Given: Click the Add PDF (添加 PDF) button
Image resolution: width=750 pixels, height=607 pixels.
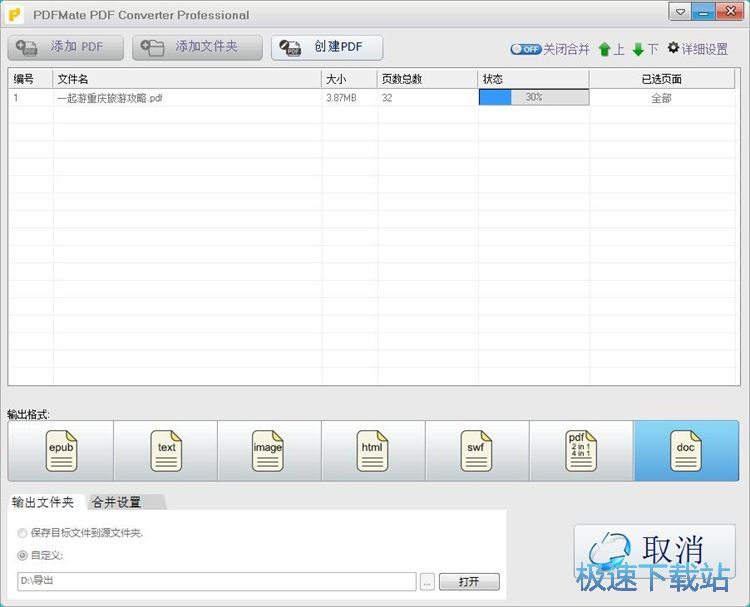Looking at the screenshot, I should pyautogui.click(x=66, y=47).
